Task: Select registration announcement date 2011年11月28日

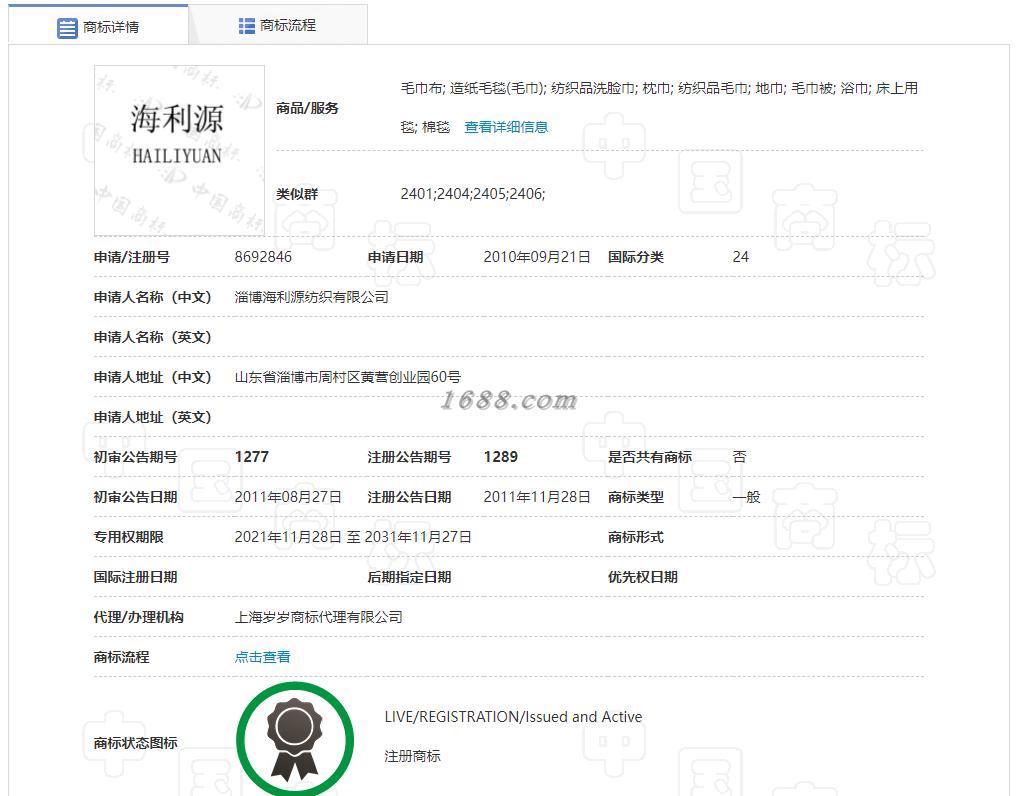Action: [537, 497]
